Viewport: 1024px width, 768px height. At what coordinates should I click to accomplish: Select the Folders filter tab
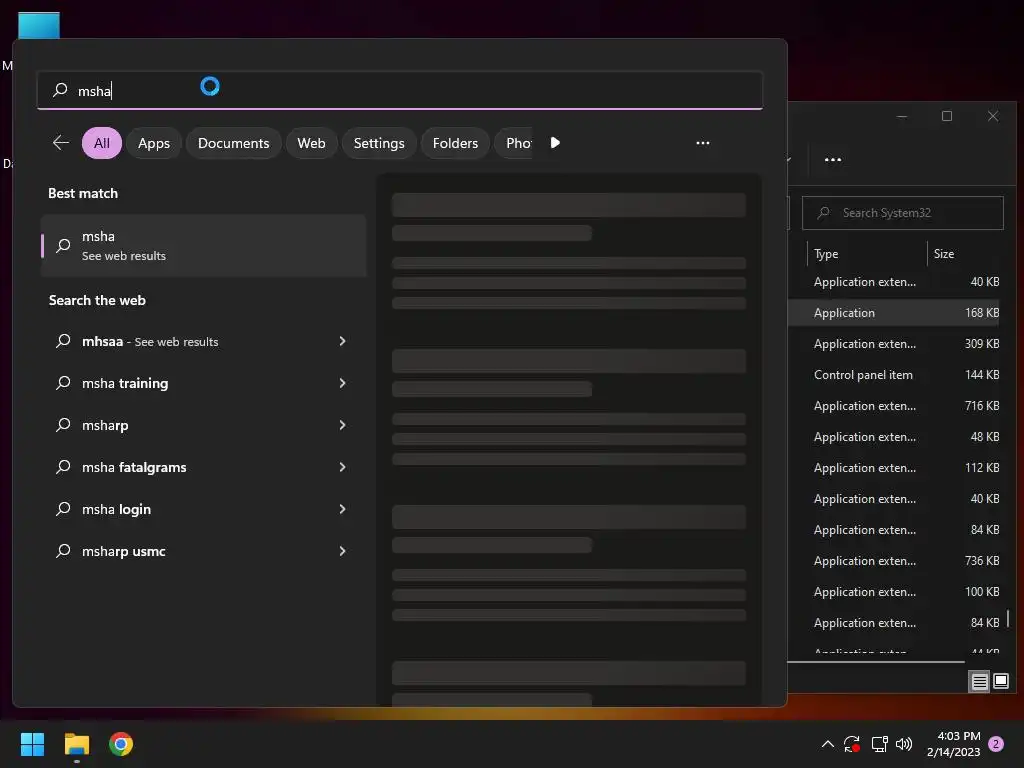click(x=455, y=143)
